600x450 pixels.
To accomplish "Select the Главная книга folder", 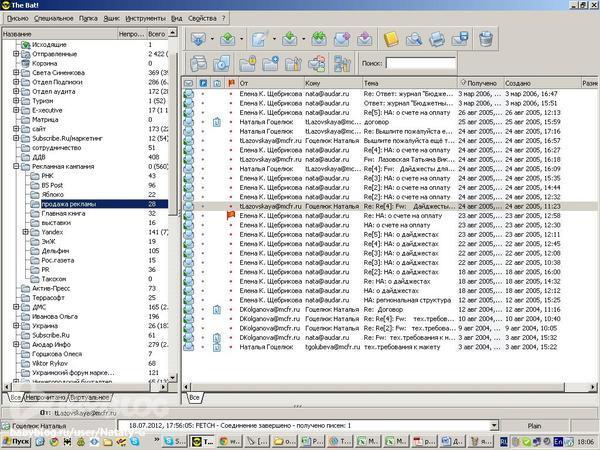I will (61, 213).
